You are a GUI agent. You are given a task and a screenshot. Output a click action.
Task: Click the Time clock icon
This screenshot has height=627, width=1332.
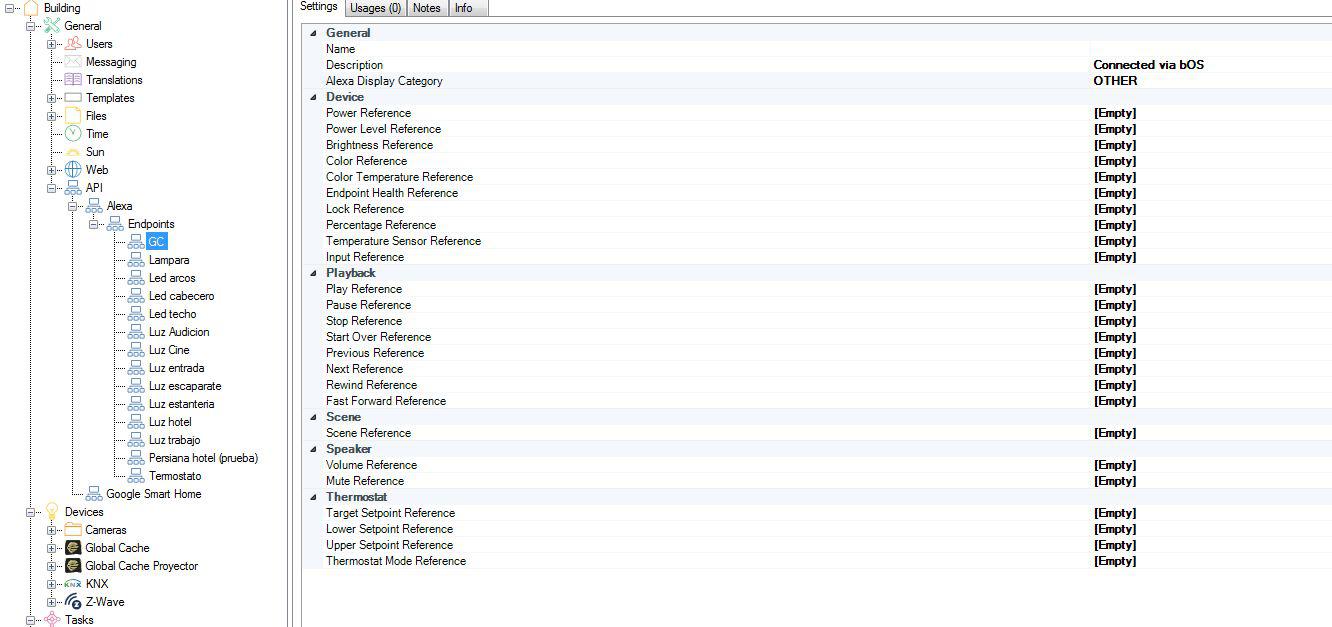(73, 134)
